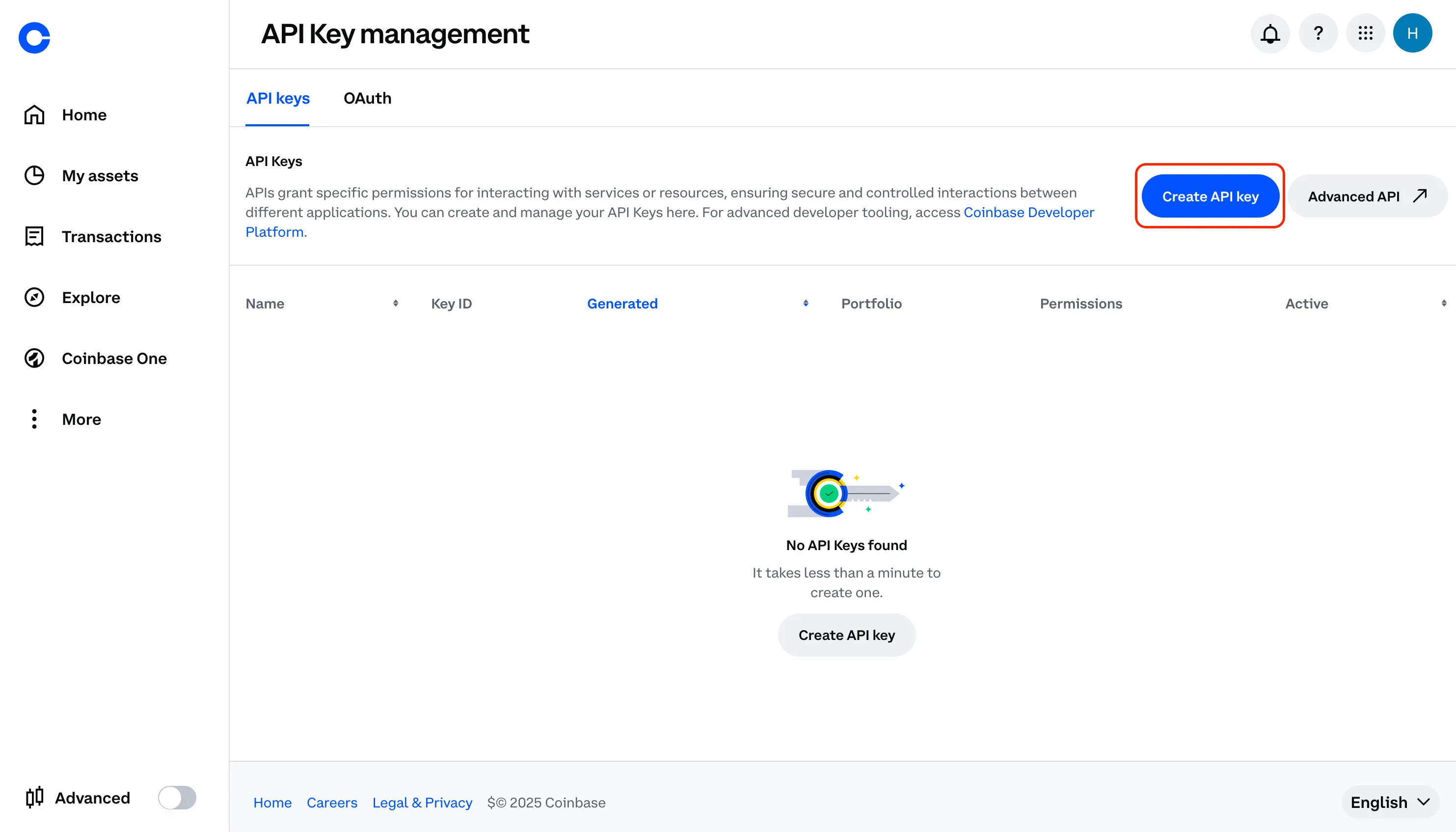Toggle the Advanced mode switch
This screenshot has height=832, width=1456.
(x=177, y=797)
